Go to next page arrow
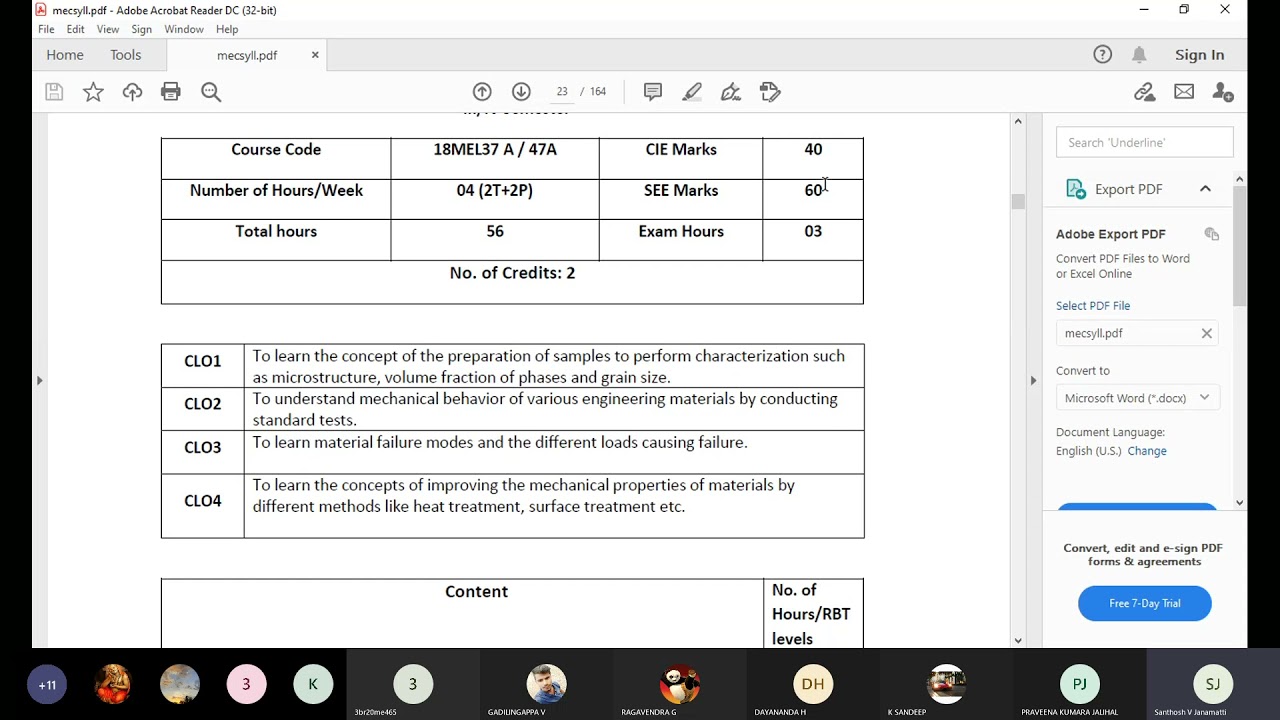This screenshot has width=1280, height=720. (521, 92)
